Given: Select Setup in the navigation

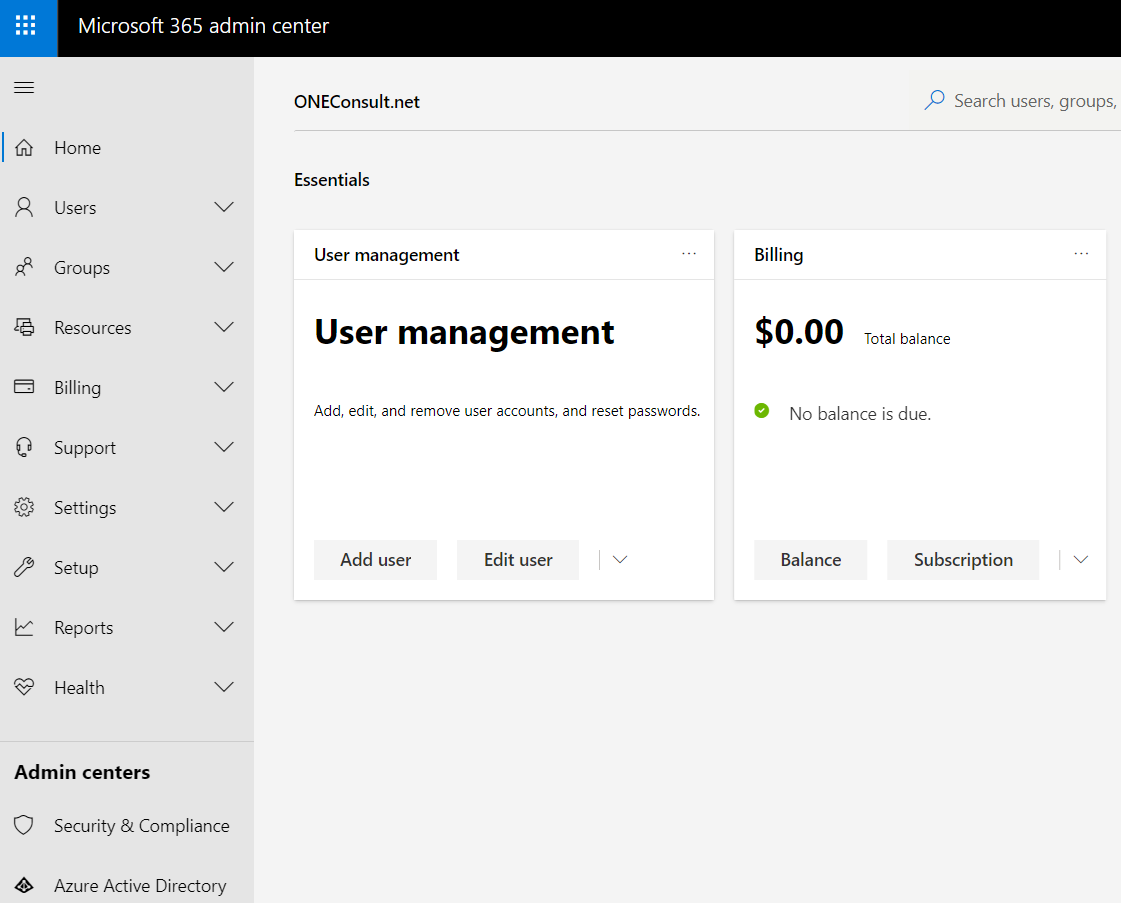Looking at the screenshot, I should (x=127, y=567).
